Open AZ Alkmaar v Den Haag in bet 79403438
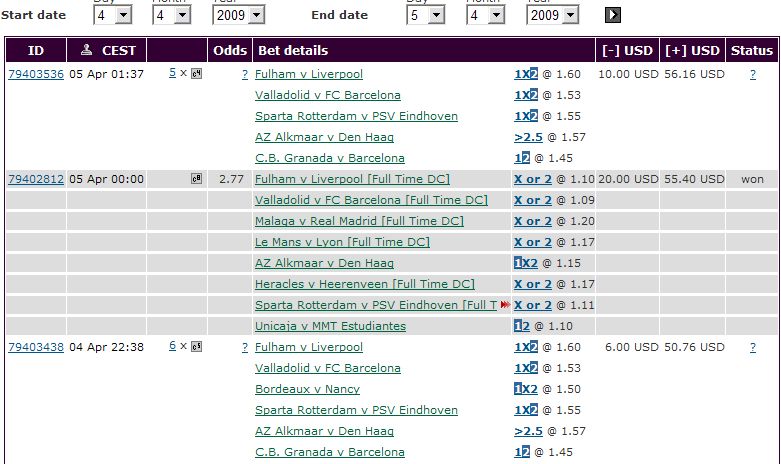The width and height of the screenshot is (781, 464). [324, 431]
